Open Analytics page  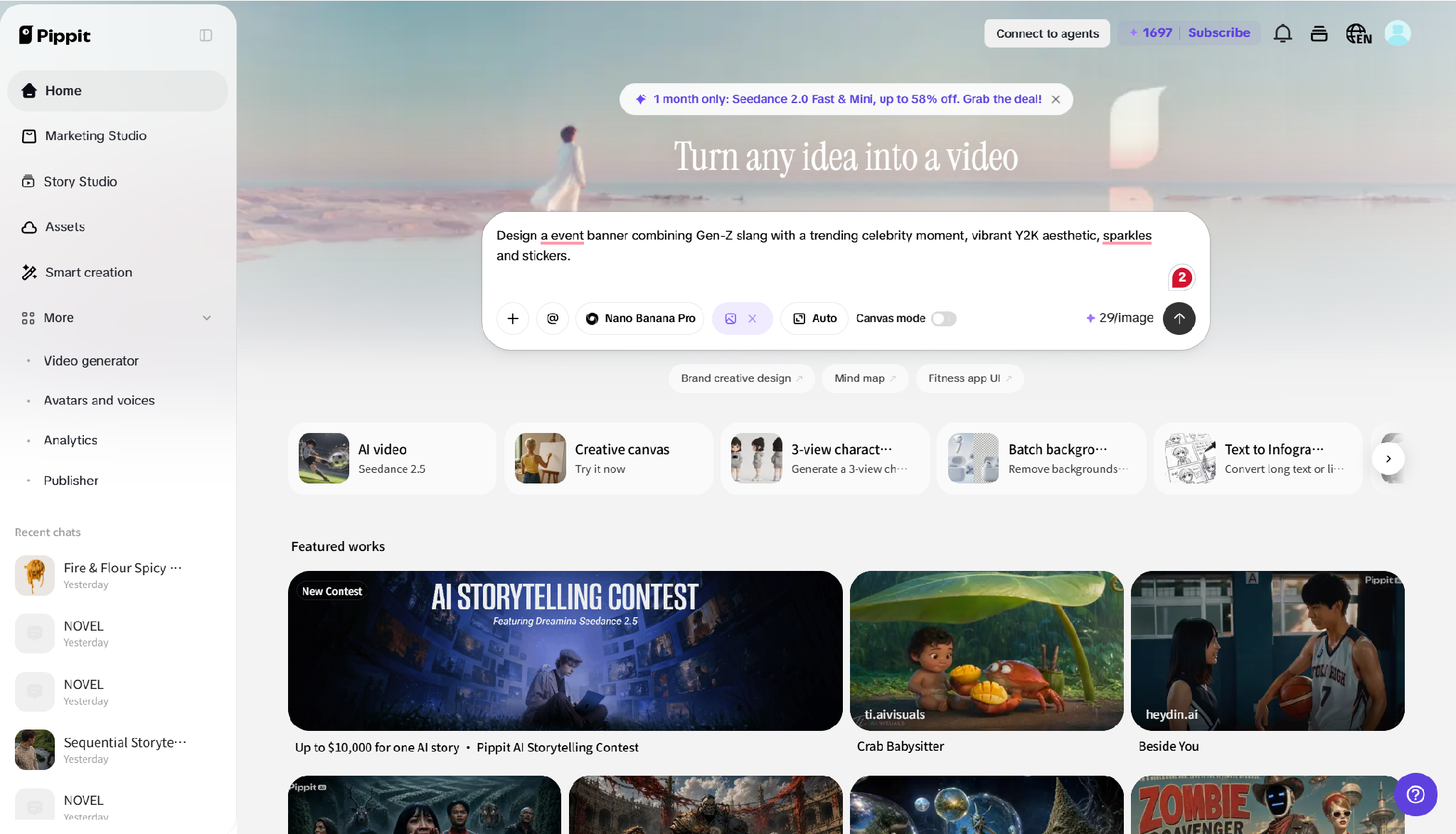click(70, 440)
